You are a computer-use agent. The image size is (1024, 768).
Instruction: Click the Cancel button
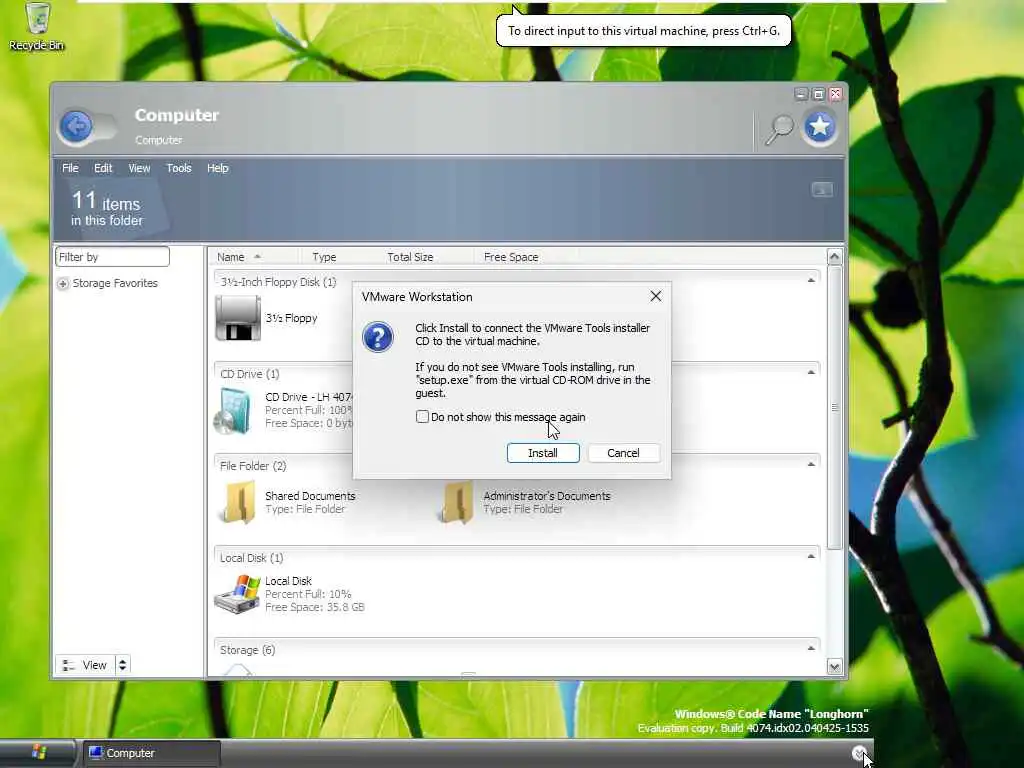[x=624, y=453]
